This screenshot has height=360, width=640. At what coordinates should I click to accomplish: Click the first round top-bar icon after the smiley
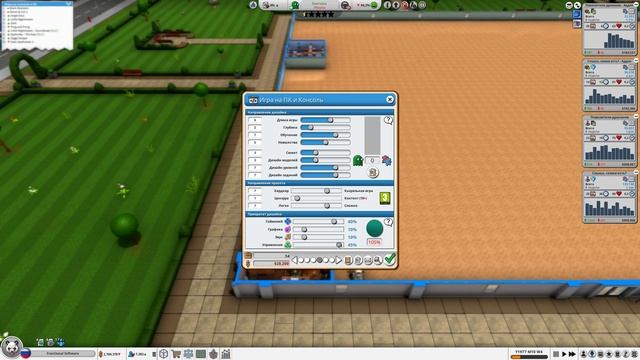tap(387, 5)
